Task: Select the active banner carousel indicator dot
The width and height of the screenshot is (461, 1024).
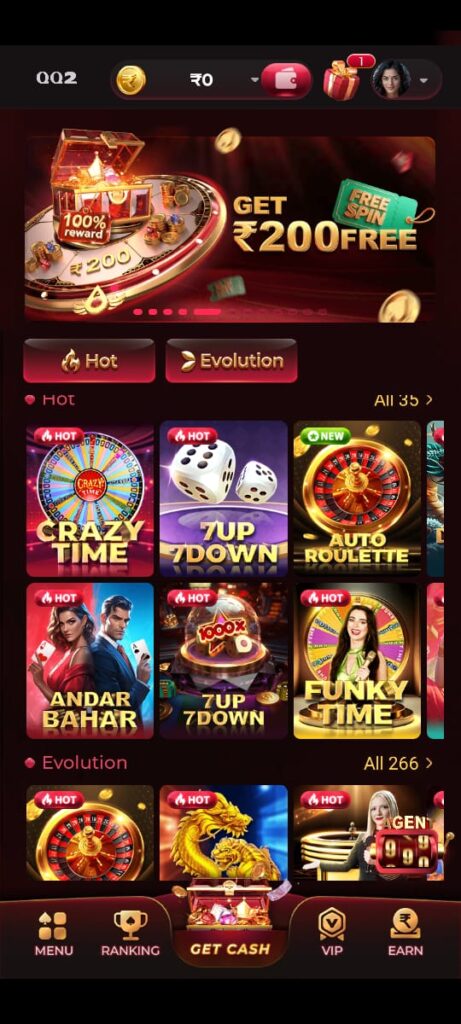Action: [206, 312]
